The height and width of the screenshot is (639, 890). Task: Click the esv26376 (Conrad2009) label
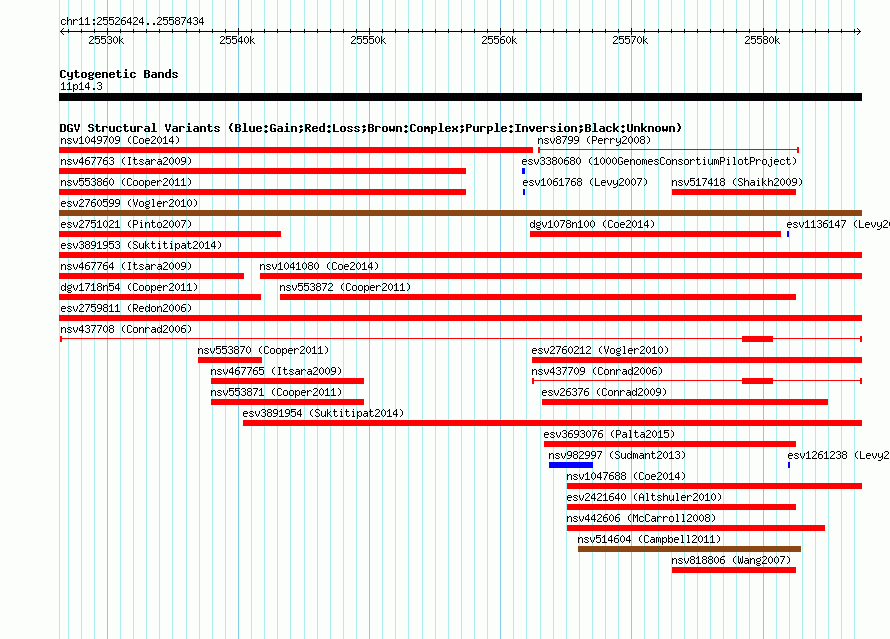point(604,392)
